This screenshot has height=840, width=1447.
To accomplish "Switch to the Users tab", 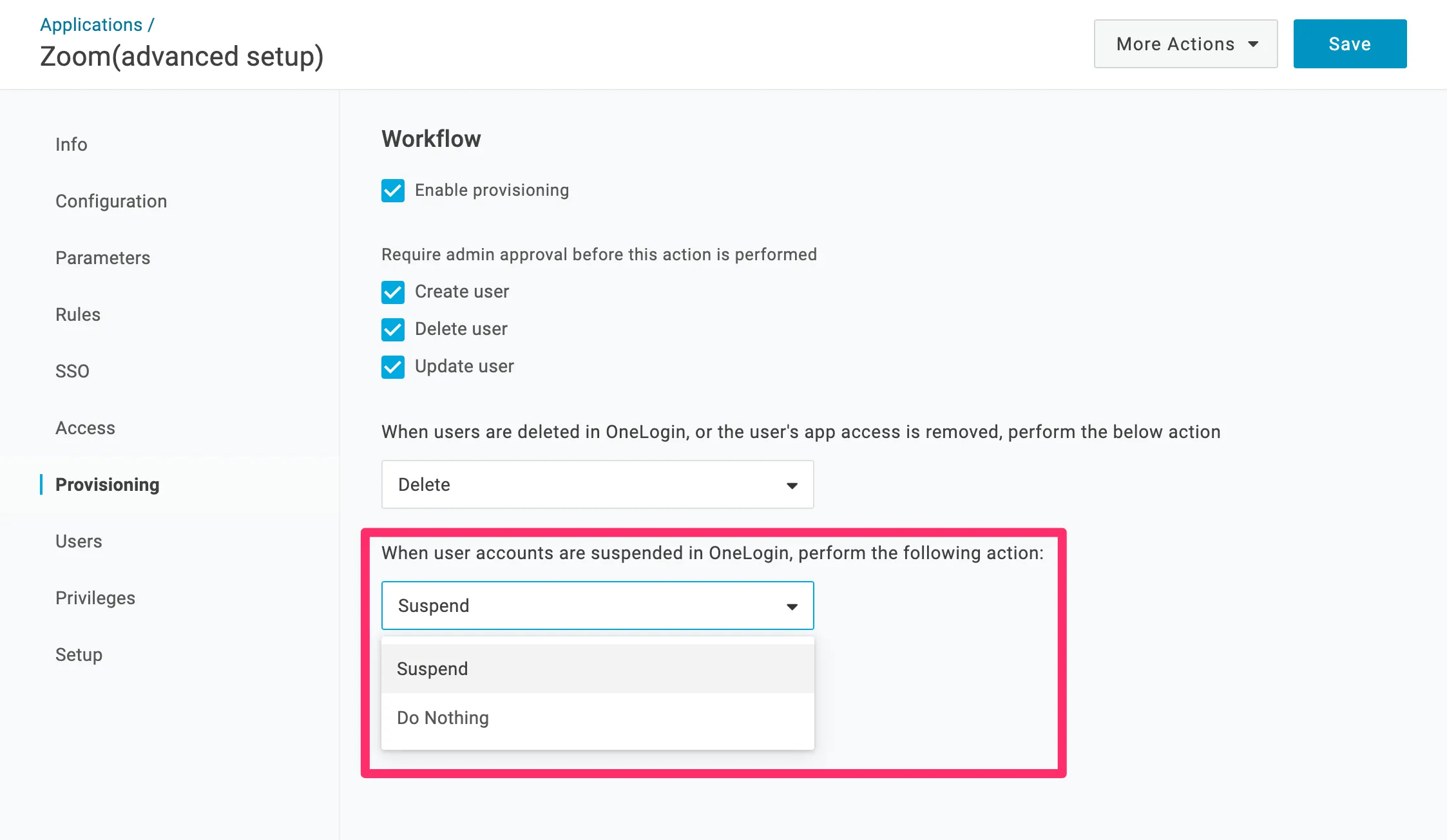I will (79, 541).
